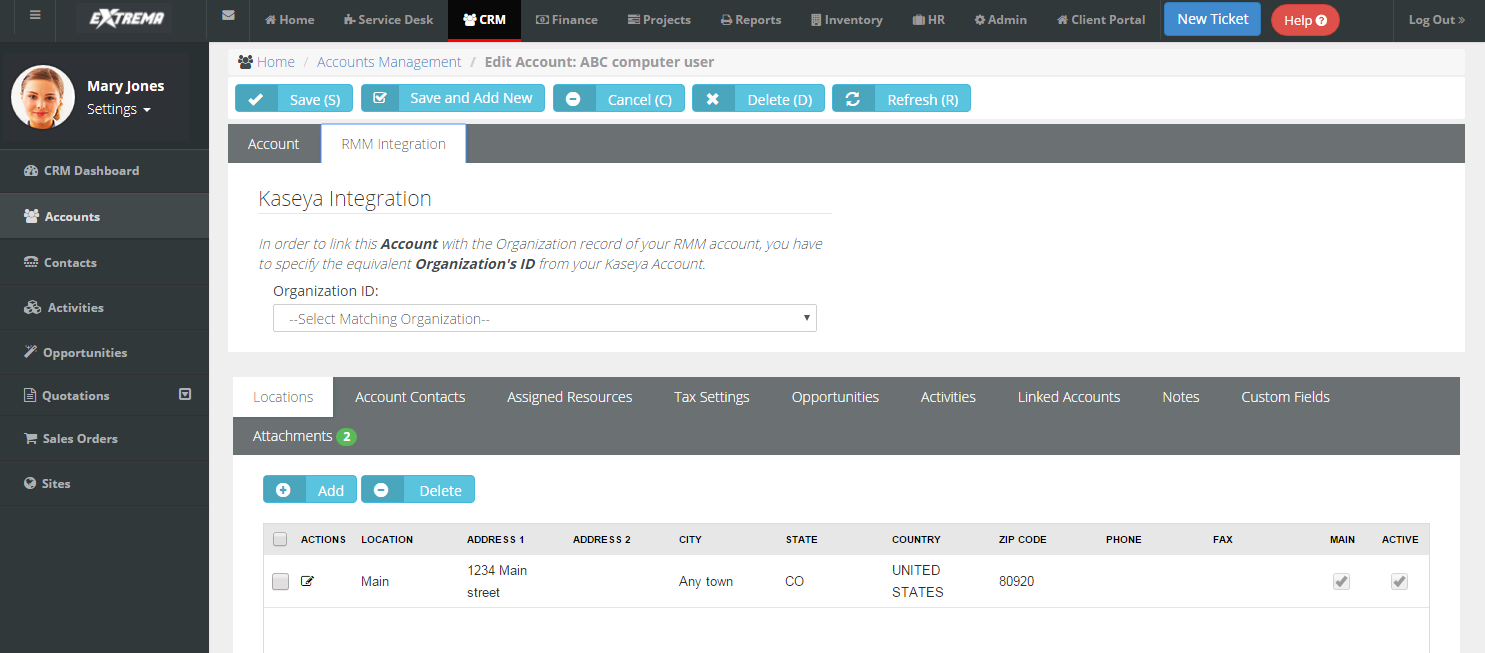Select the RMM Integration tab
Screen dimensions: 1485x653
(x=394, y=144)
